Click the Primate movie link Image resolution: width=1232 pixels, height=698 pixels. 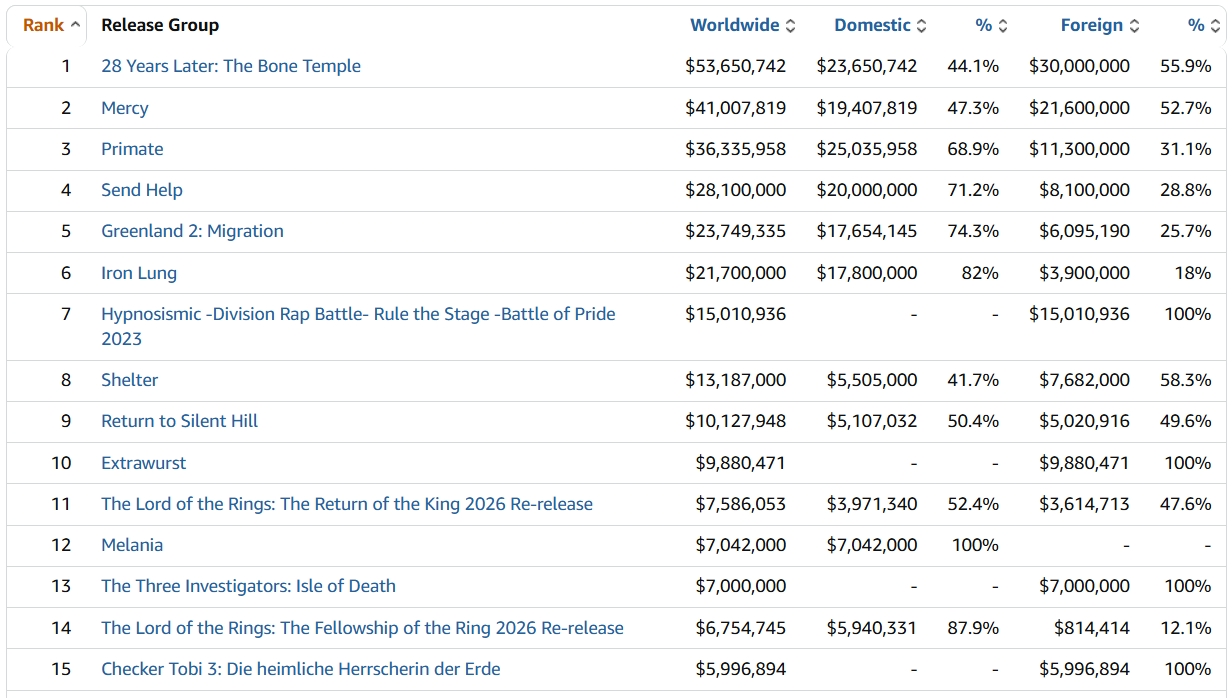coord(132,149)
